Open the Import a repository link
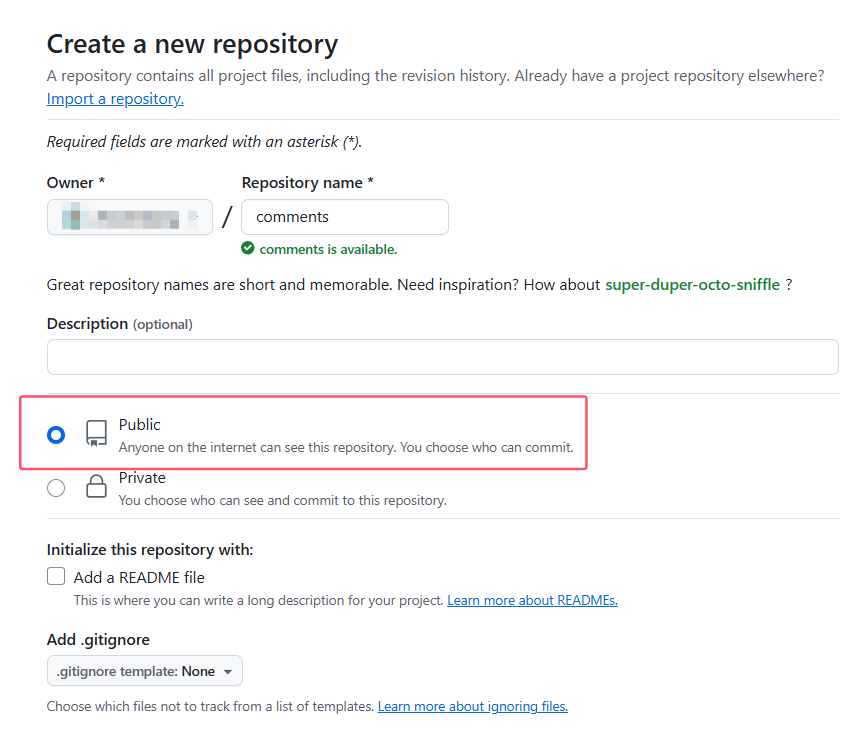The width and height of the screenshot is (857, 735). coord(115,99)
